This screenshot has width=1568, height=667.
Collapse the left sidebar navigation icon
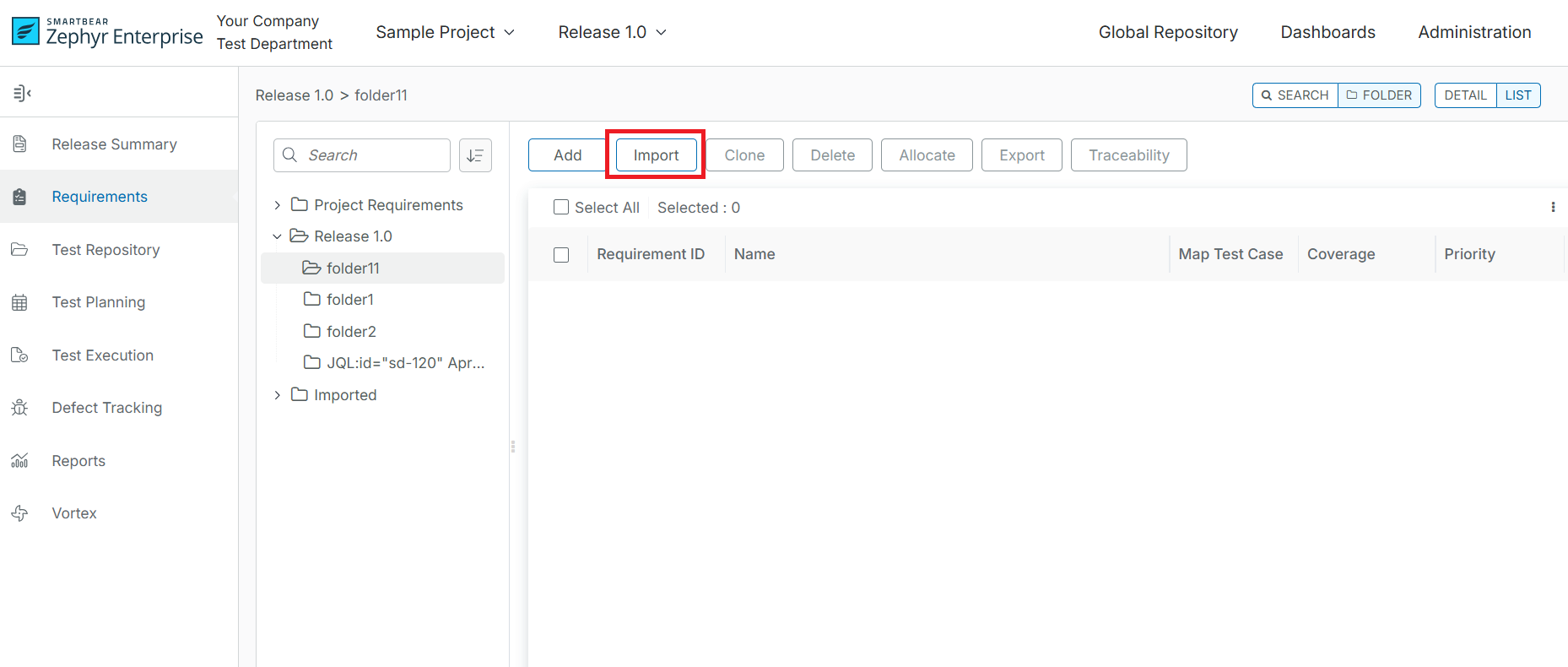[x=22, y=93]
